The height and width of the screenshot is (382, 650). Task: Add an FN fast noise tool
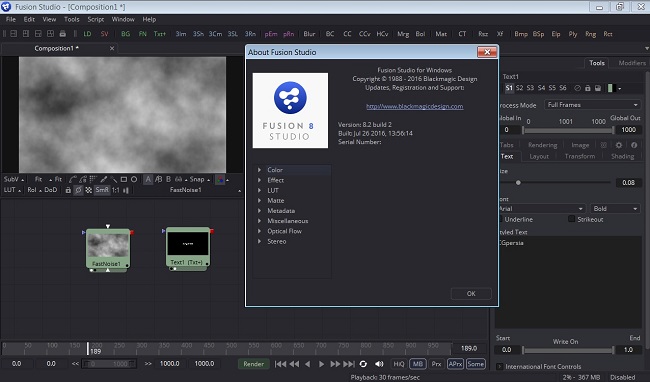143,34
